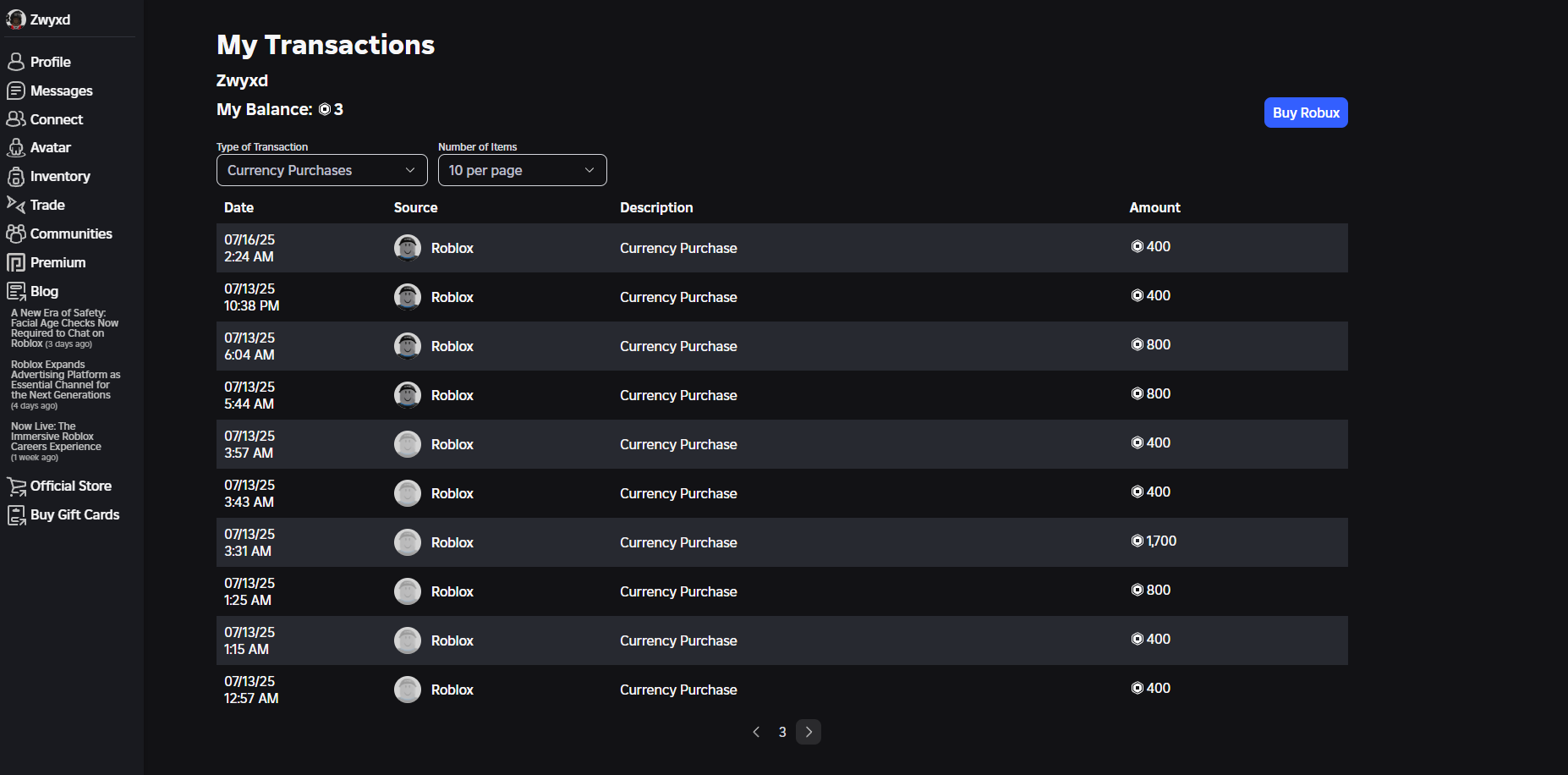Click the My Balance text
Screen dimensions: 1568x775
pyautogui.click(x=265, y=109)
